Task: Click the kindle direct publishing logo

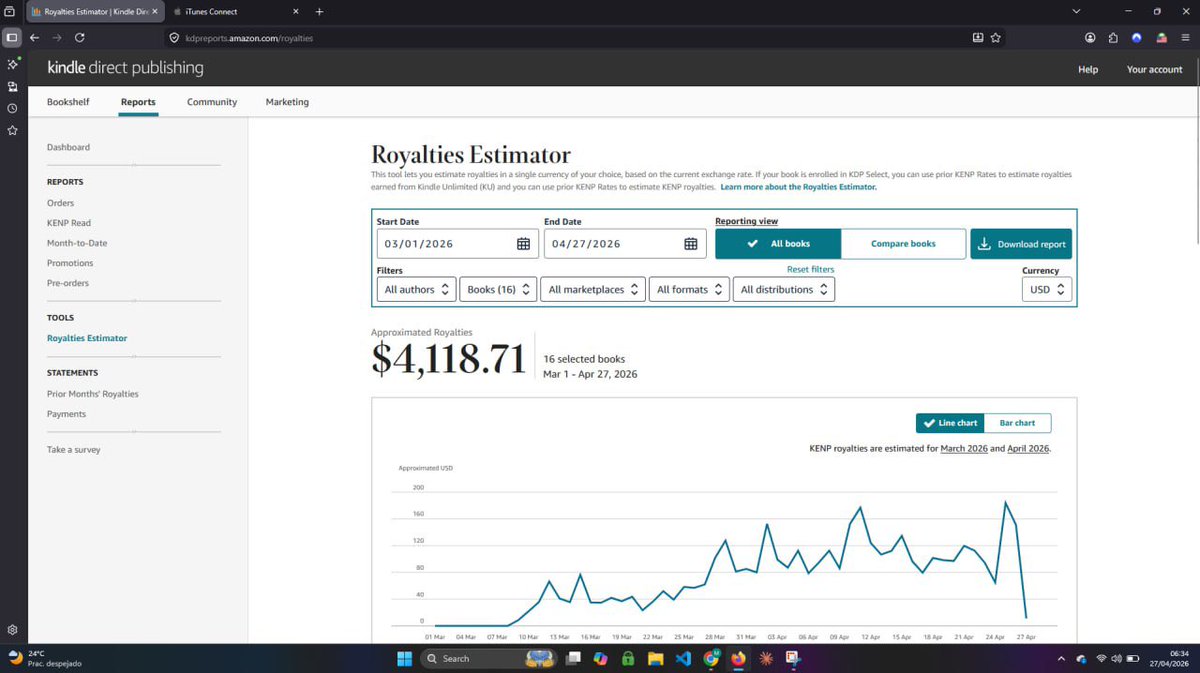Action: pos(125,68)
